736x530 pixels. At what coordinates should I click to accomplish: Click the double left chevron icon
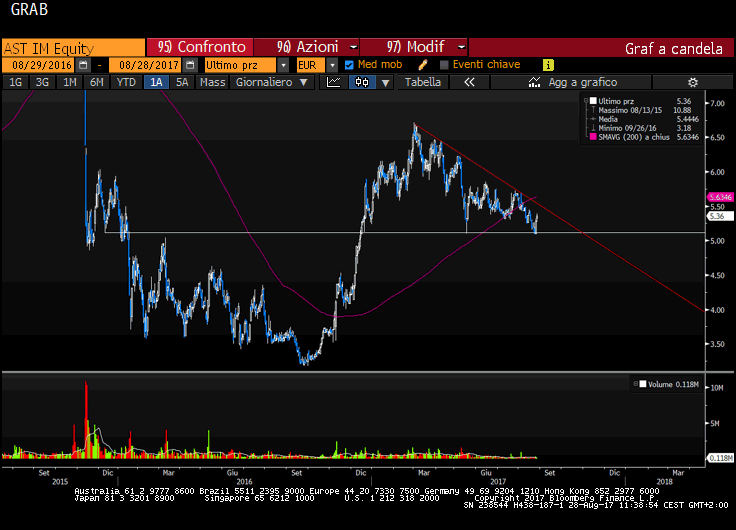click(468, 82)
